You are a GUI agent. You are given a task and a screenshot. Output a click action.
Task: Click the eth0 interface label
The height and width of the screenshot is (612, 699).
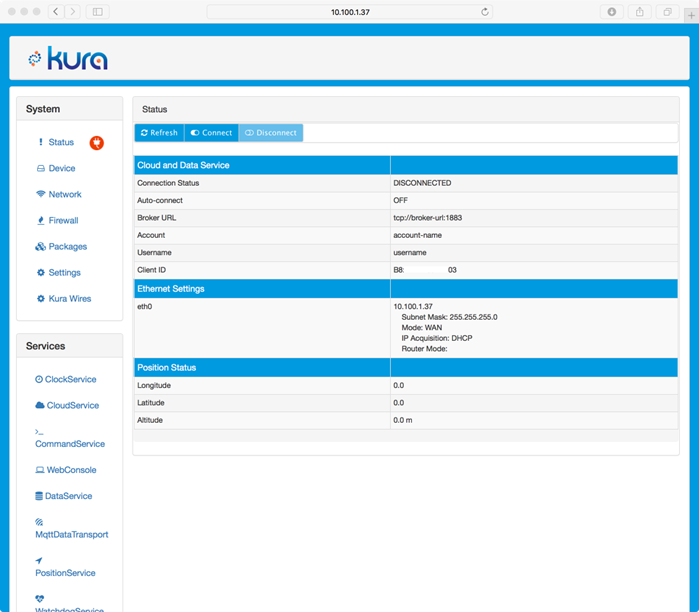144,307
